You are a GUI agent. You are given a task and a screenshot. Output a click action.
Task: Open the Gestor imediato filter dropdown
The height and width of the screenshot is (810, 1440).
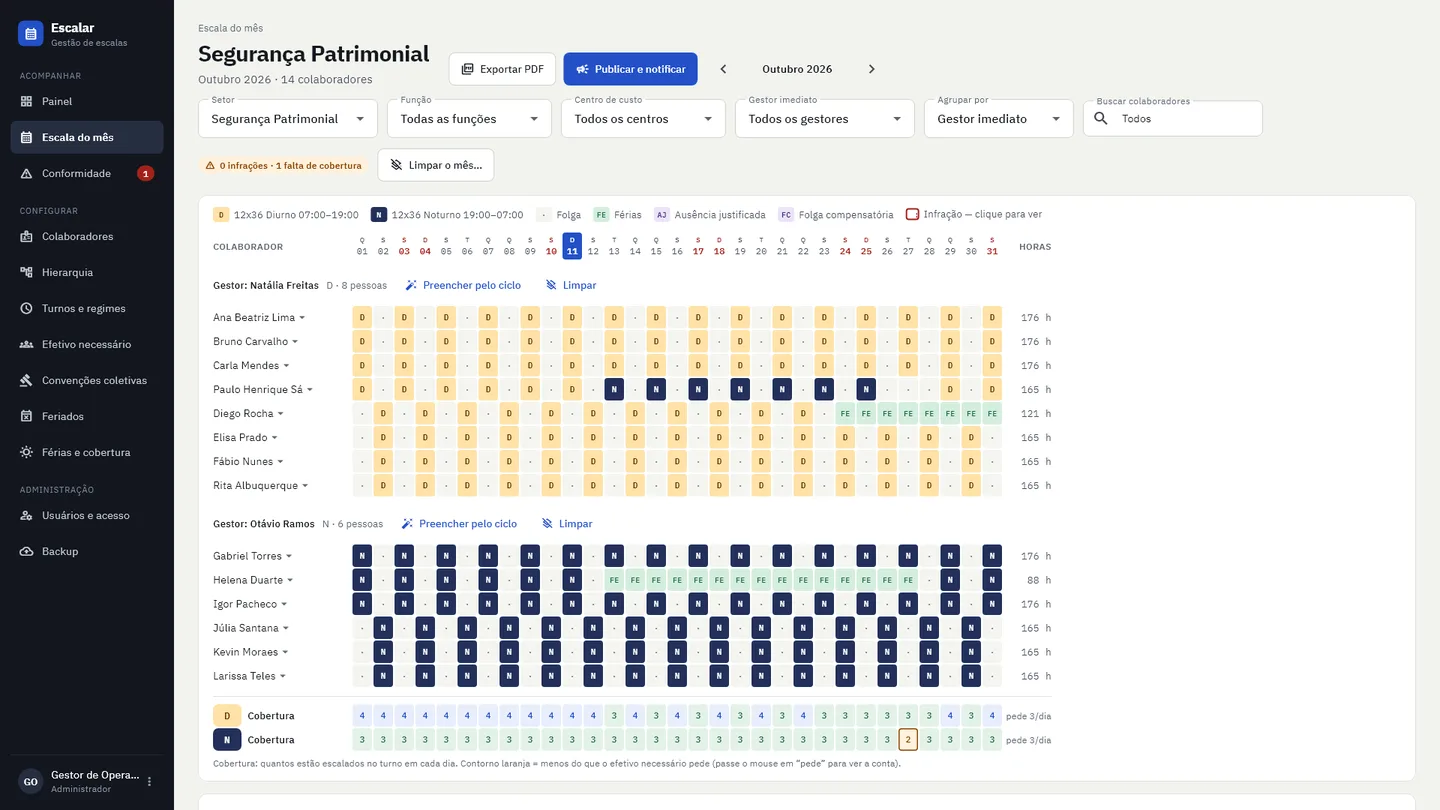(x=825, y=119)
